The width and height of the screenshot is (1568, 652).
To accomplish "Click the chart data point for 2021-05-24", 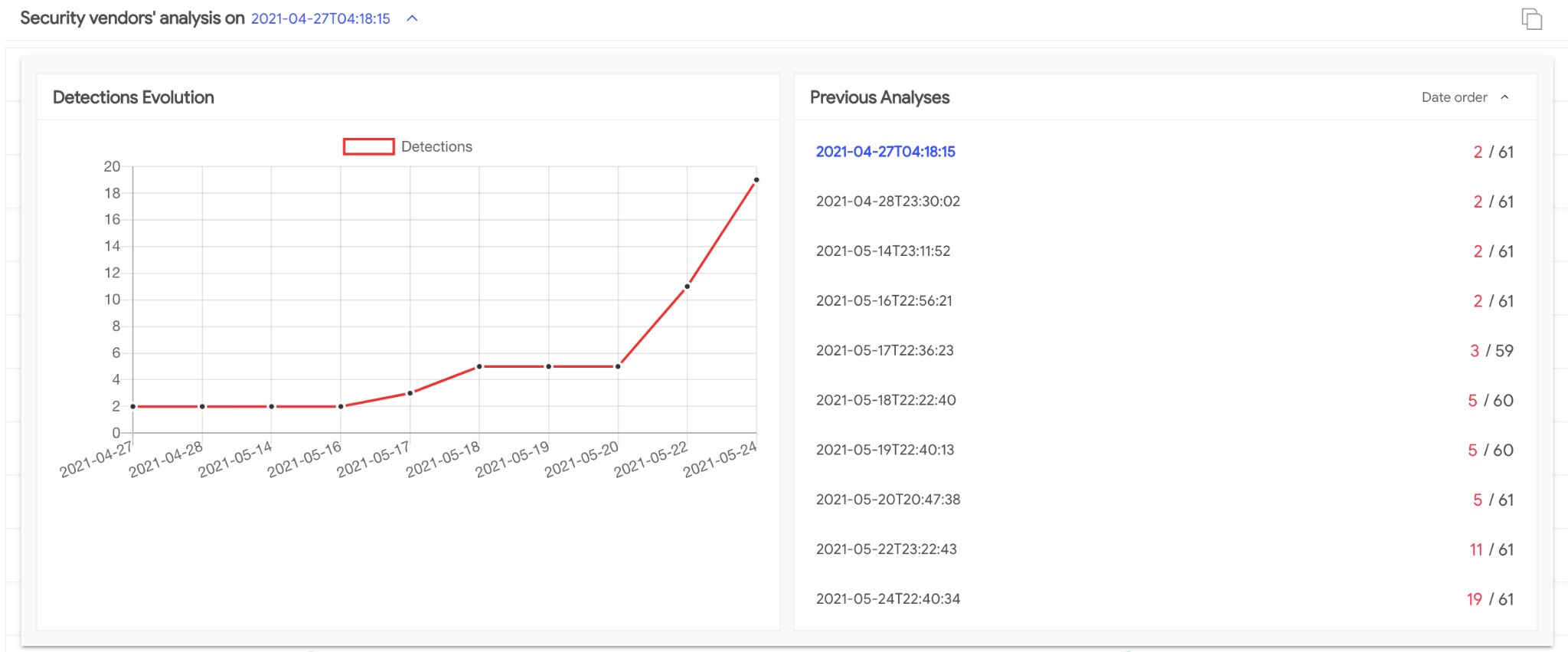I will [x=756, y=180].
